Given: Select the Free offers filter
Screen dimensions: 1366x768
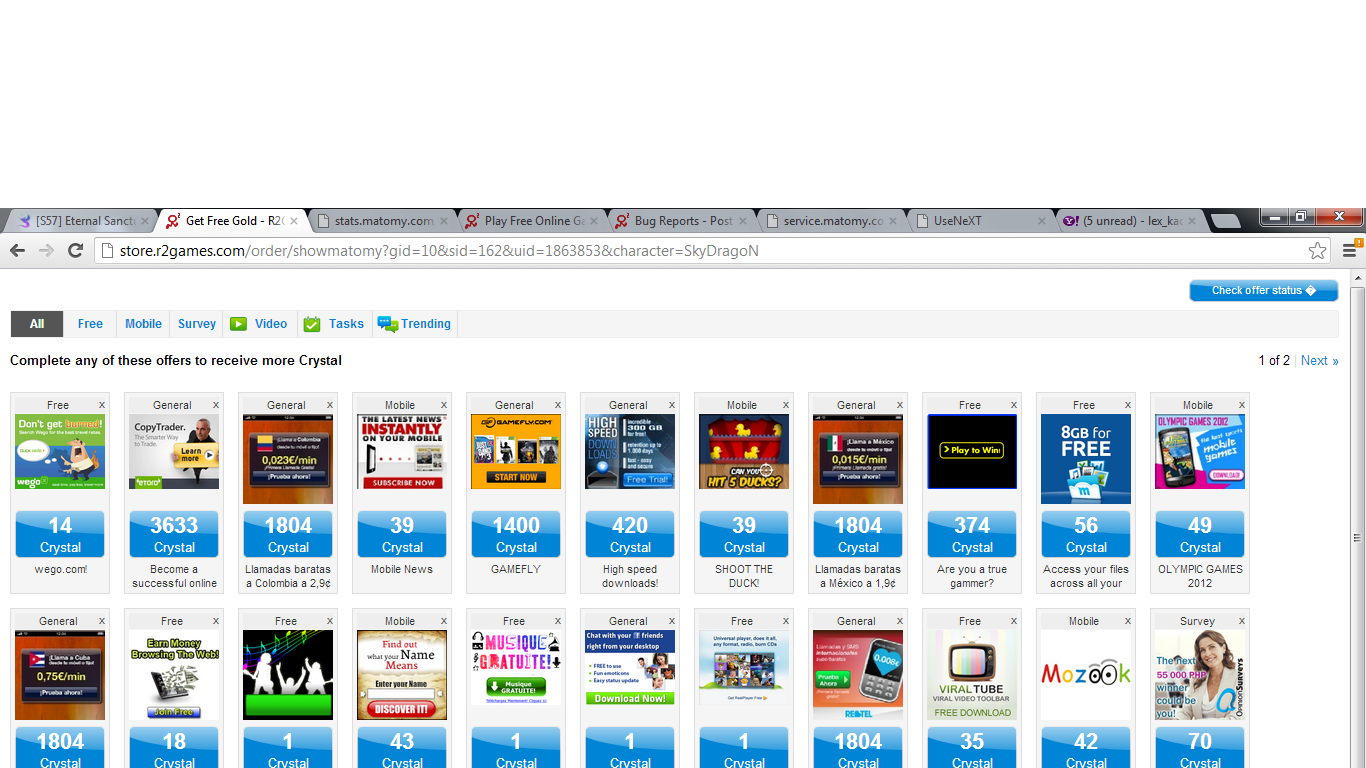Looking at the screenshot, I should (x=90, y=324).
